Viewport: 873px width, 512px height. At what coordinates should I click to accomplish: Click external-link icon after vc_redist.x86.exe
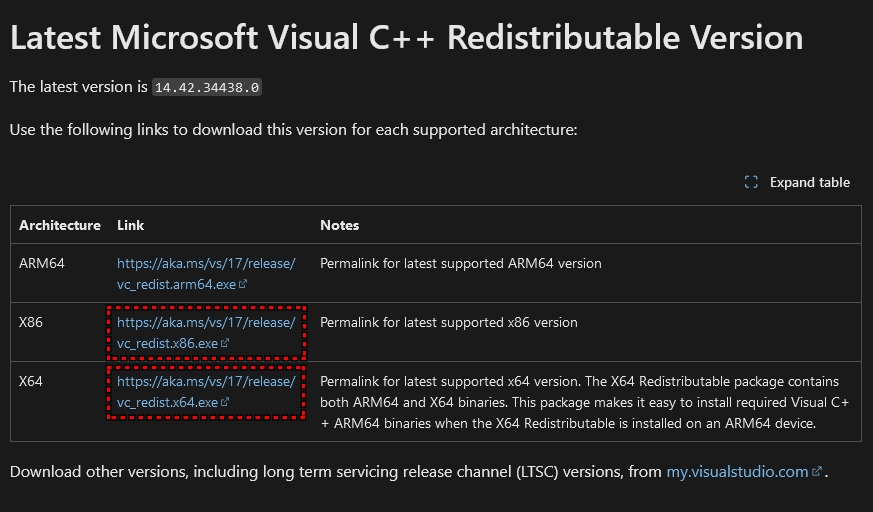pyautogui.click(x=225, y=344)
